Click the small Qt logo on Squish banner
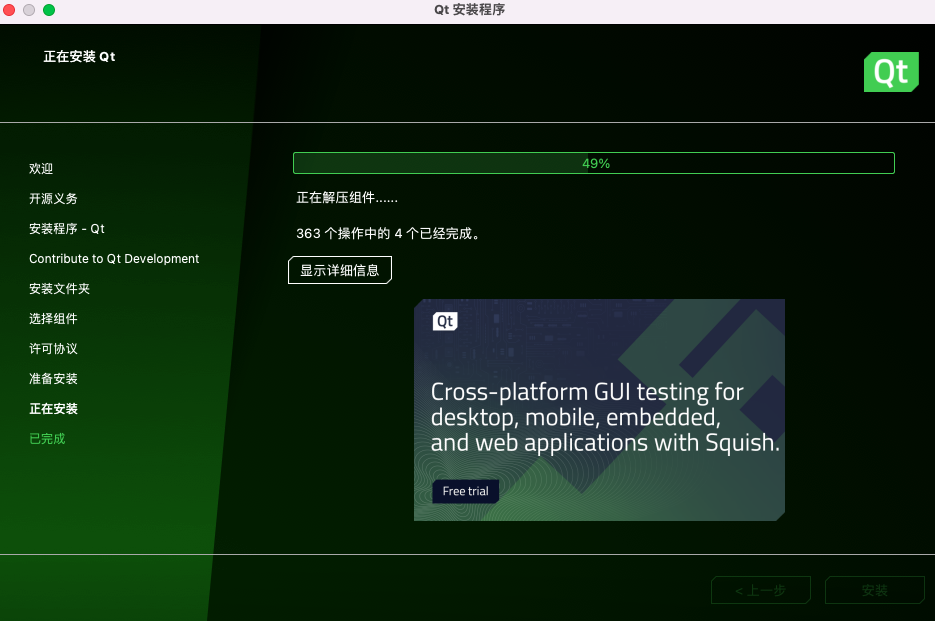Screen dimensions: 935x621 (445, 322)
